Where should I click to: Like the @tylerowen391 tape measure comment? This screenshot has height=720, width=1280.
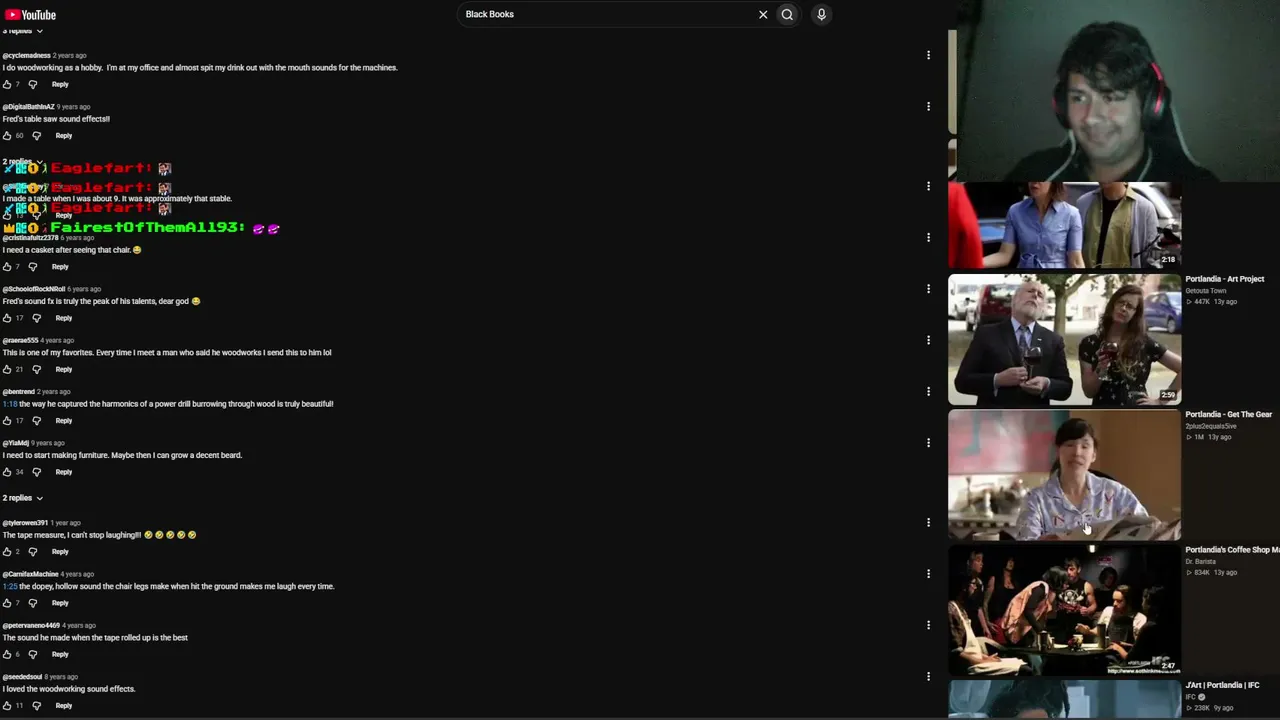pyautogui.click(x=7, y=552)
